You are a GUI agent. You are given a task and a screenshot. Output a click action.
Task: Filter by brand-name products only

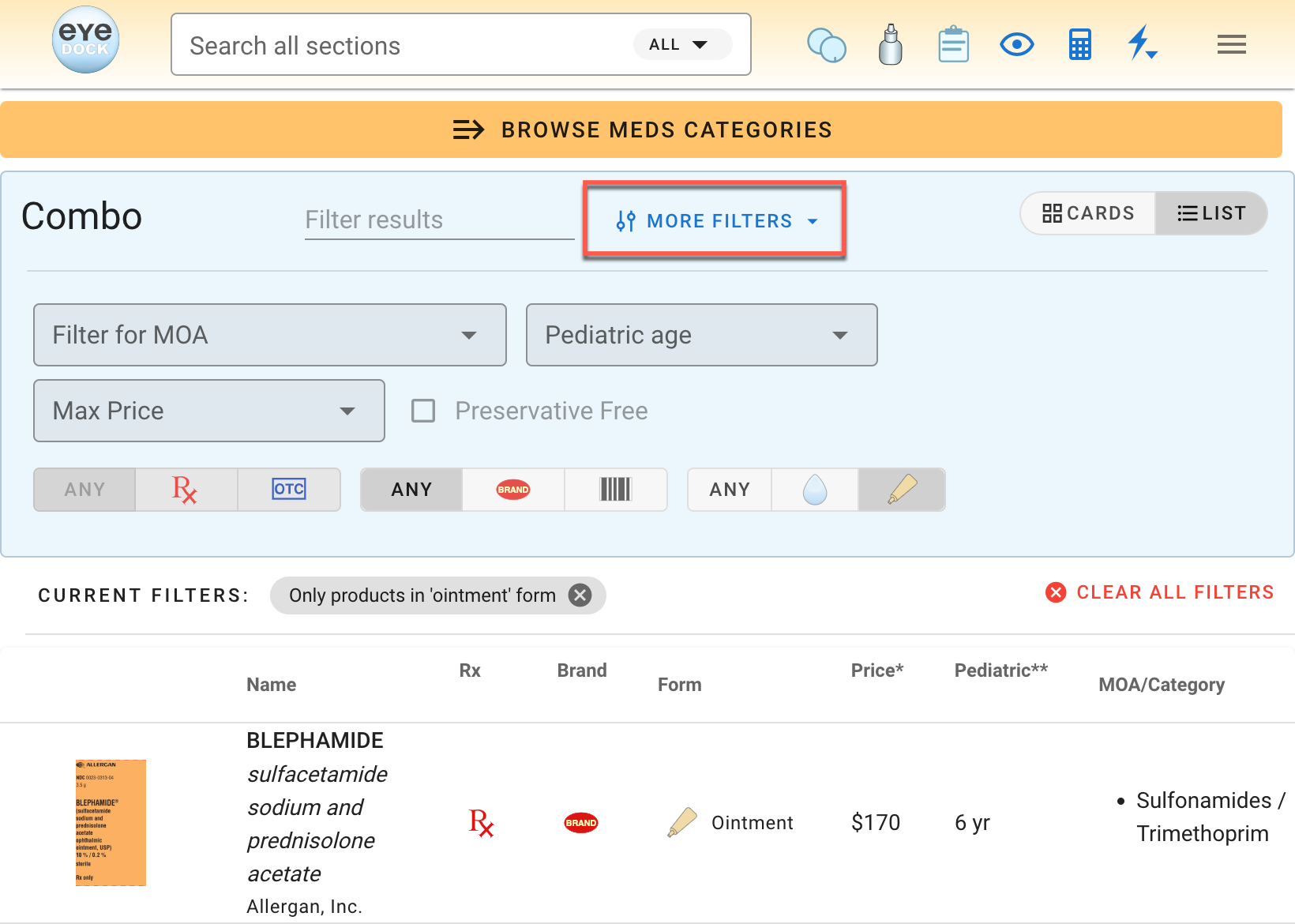pyautogui.click(x=513, y=490)
